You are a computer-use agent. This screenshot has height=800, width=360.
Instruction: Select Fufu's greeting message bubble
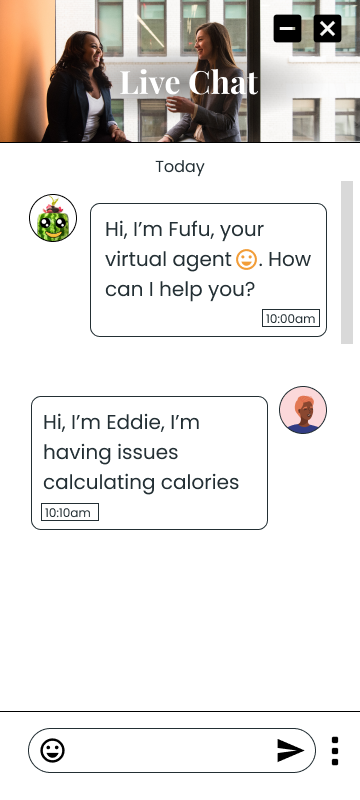coord(209,270)
